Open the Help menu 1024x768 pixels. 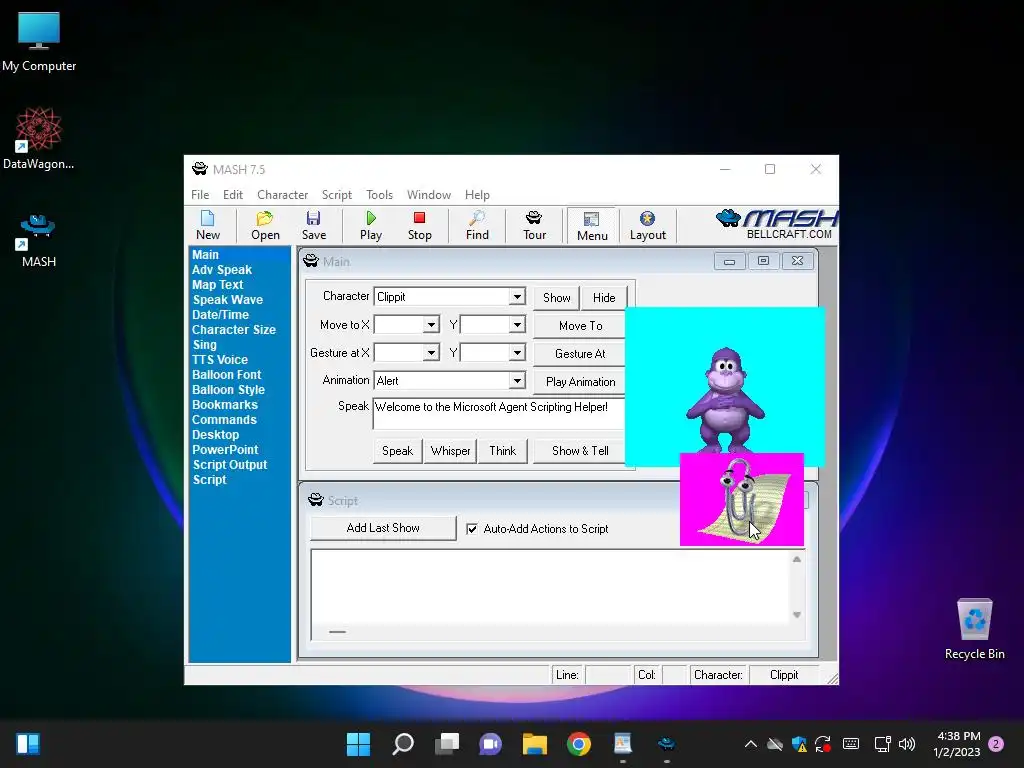477,195
